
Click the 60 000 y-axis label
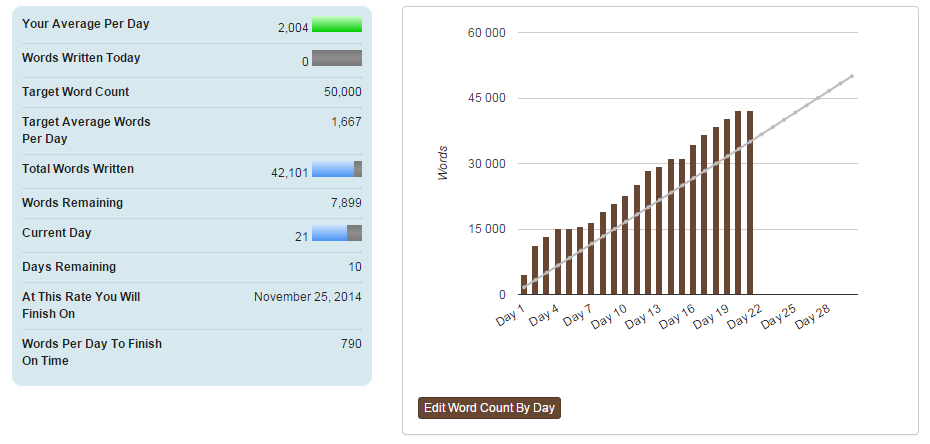pyautogui.click(x=486, y=33)
